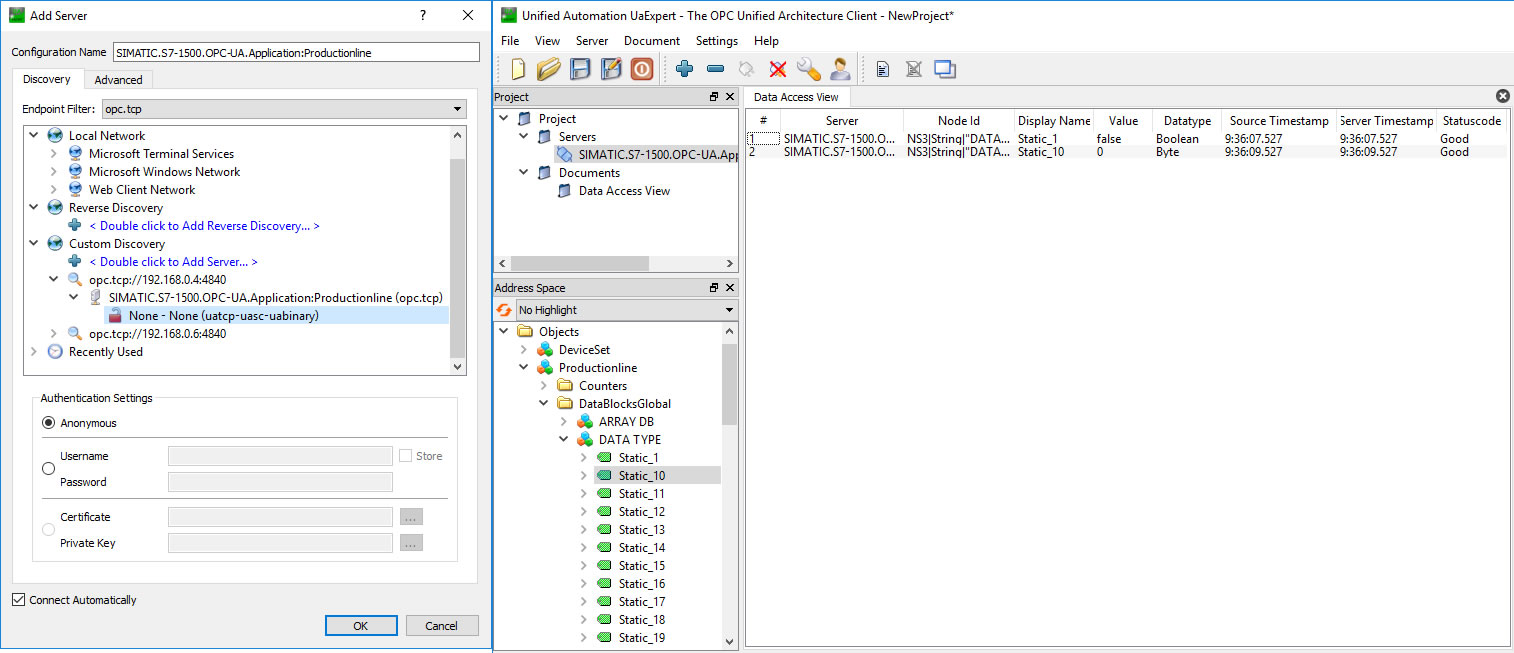The height and width of the screenshot is (653, 1514).
Task: Change user with the person icon
Action: pyautogui.click(x=840, y=69)
